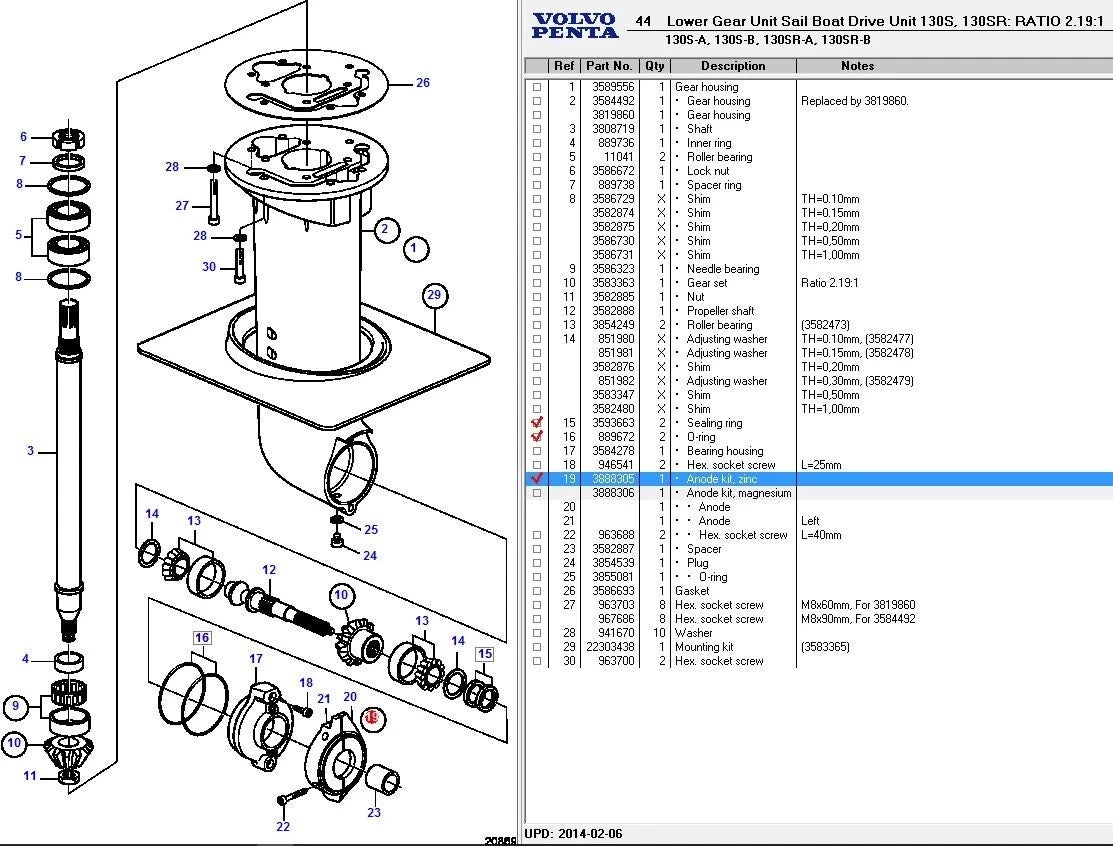Select callout 21 left anode label
Image resolution: width=1113 pixels, height=846 pixels.
[x=324, y=699]
